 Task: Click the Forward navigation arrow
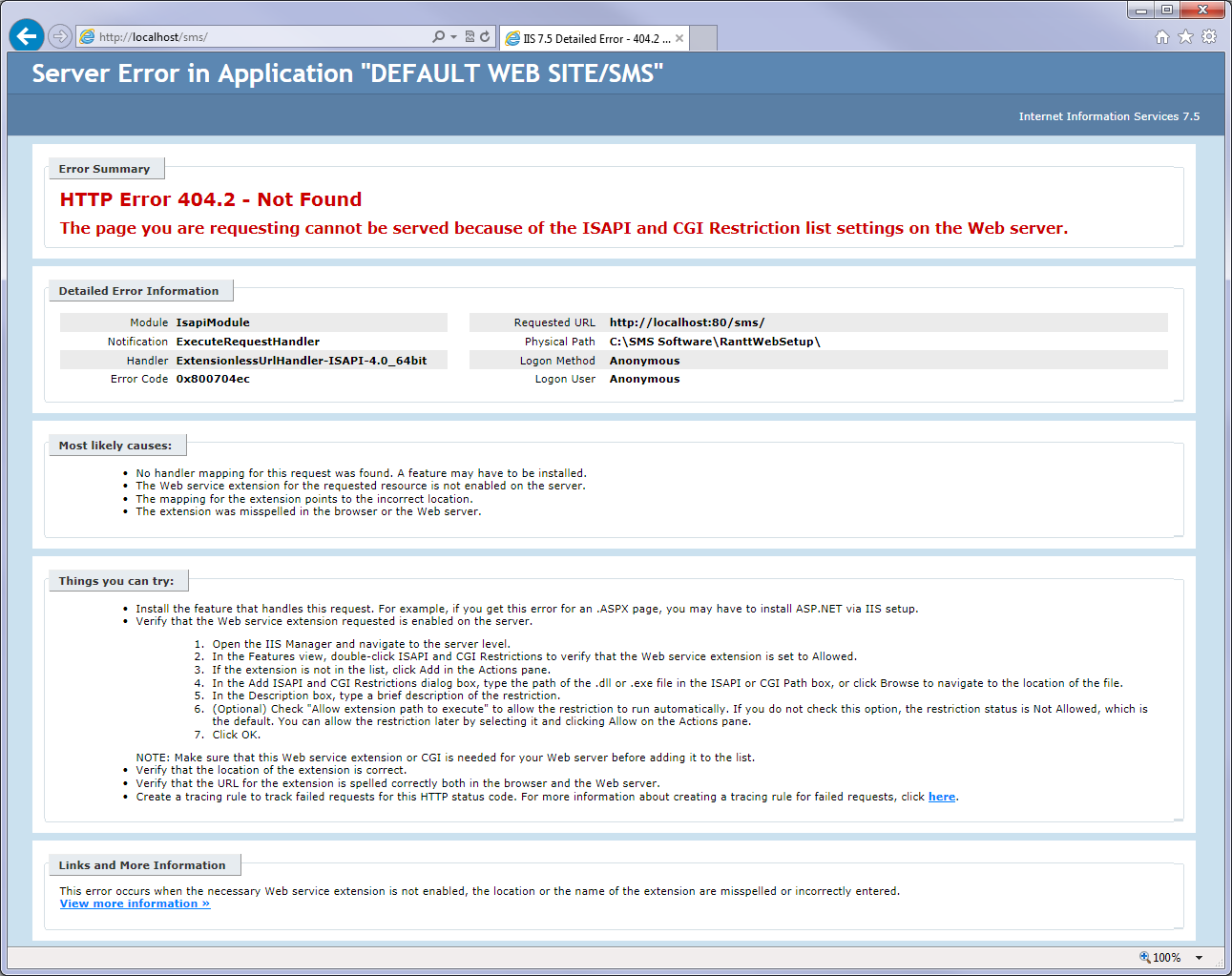coord(60,36)
